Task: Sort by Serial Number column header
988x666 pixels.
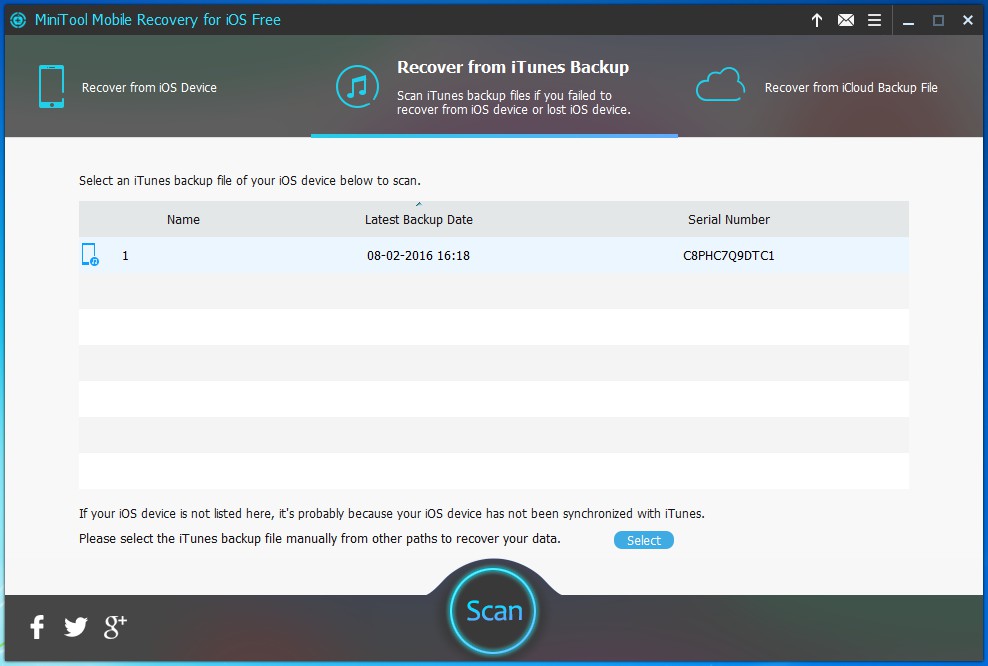Action: pos(728,219)
